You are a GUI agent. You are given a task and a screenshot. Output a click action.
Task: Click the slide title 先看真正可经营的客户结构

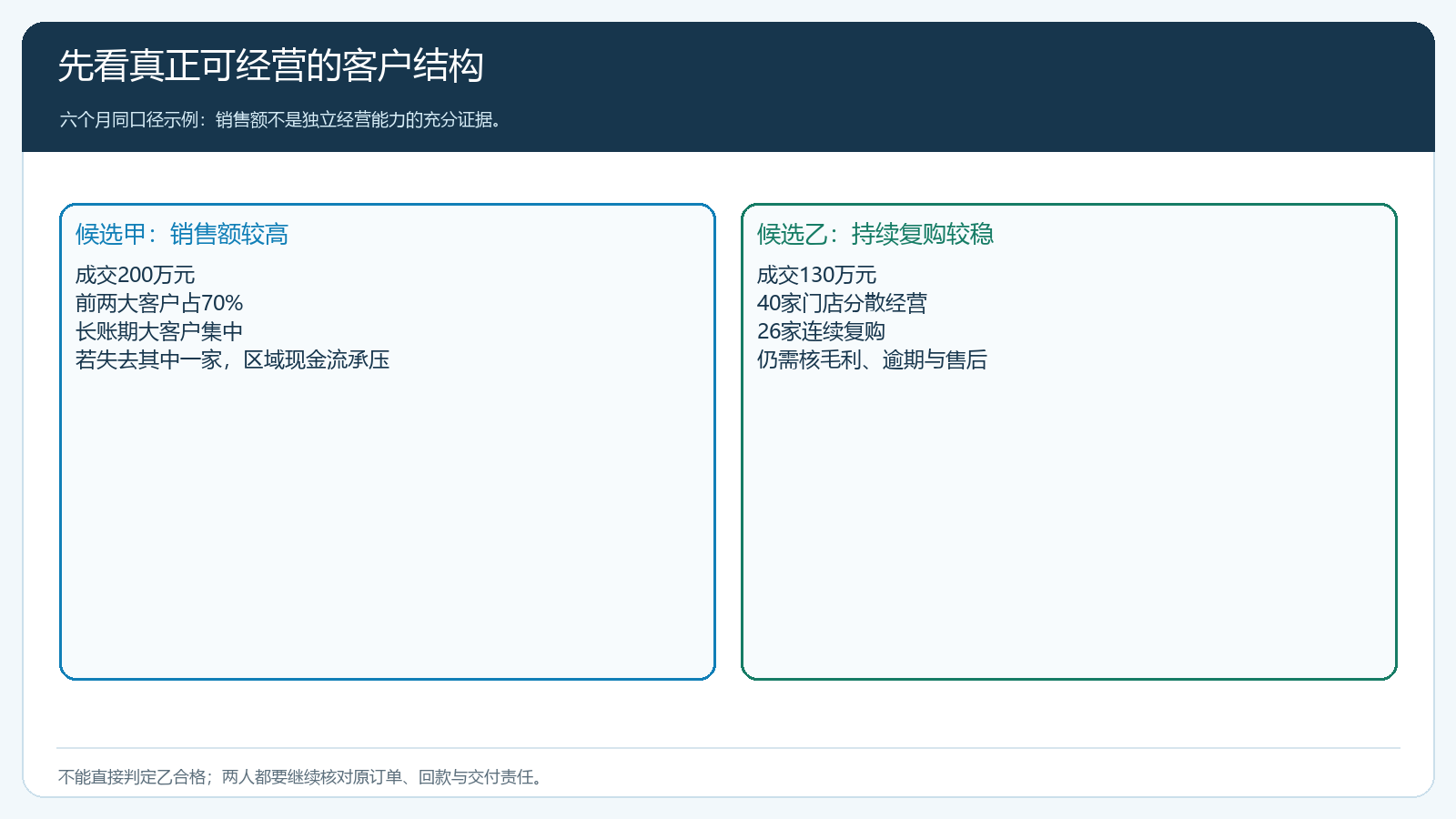pyautogui.click(x=271, y=66)
